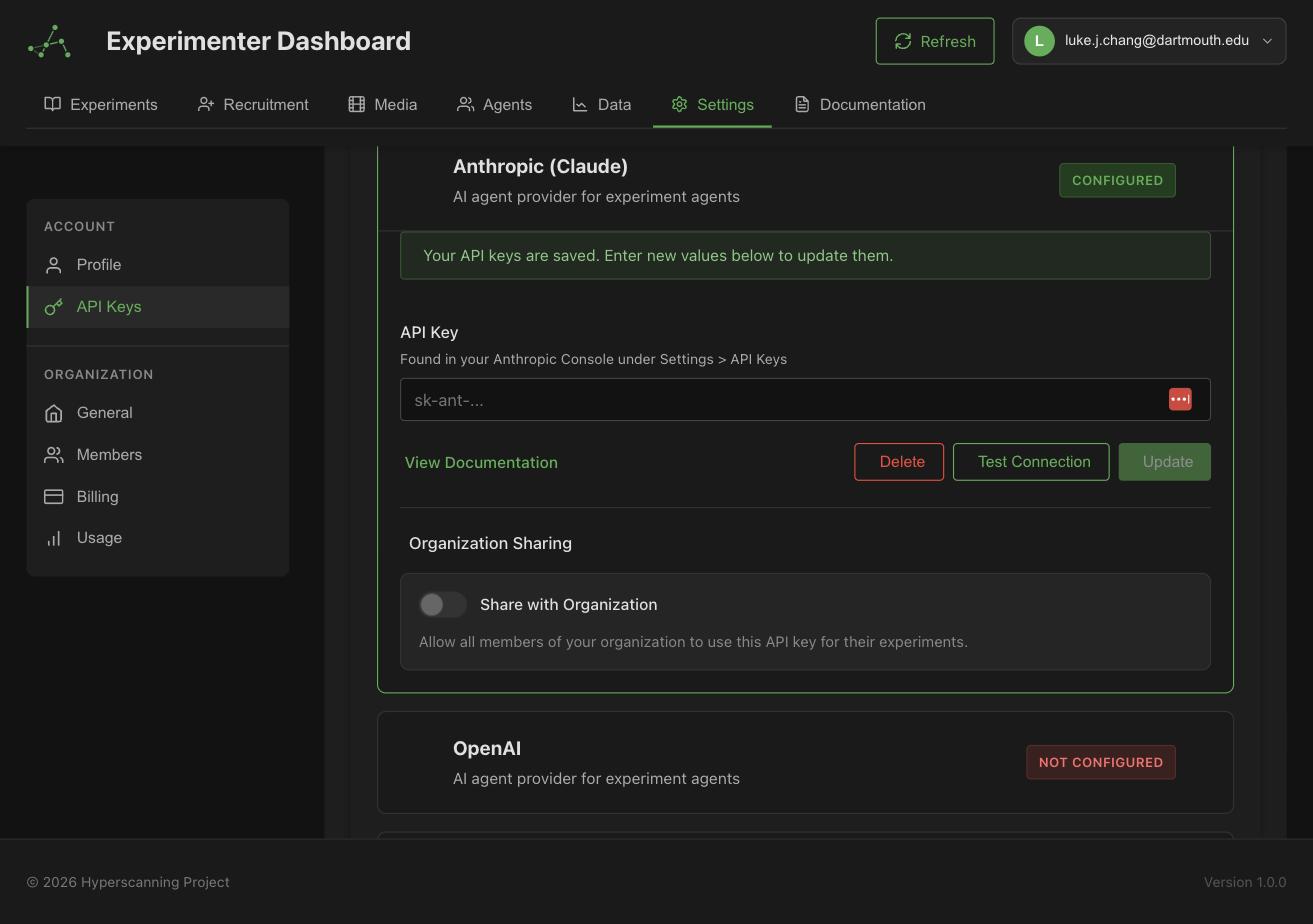This screenshot has height=924, width=1313.
Task: Toggle Share with Organization switch
Action: (443, 604)
